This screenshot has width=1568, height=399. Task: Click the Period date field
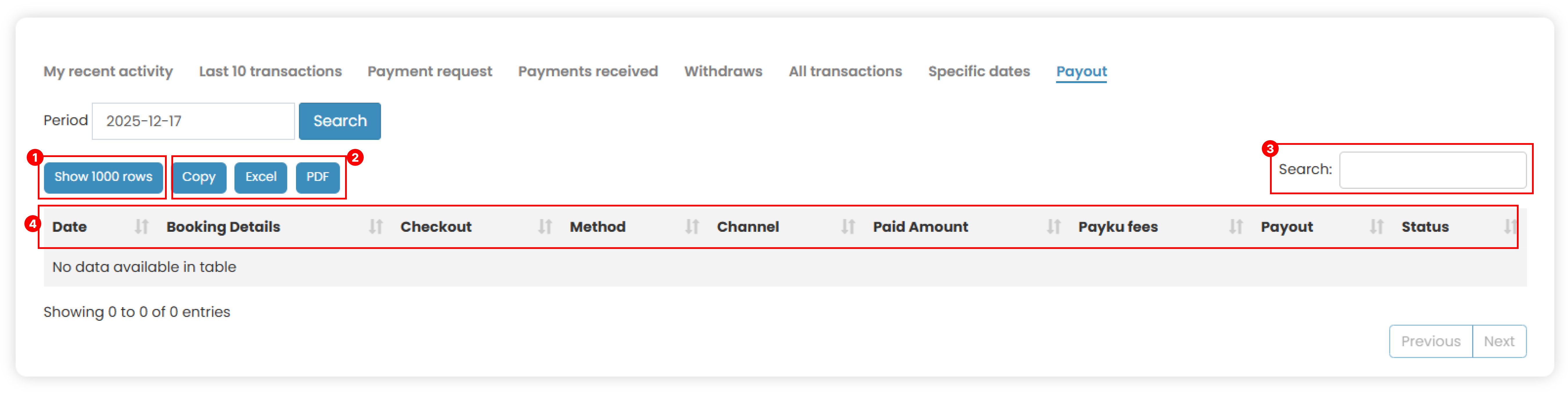pyautogui.click(x=192, y=121)
